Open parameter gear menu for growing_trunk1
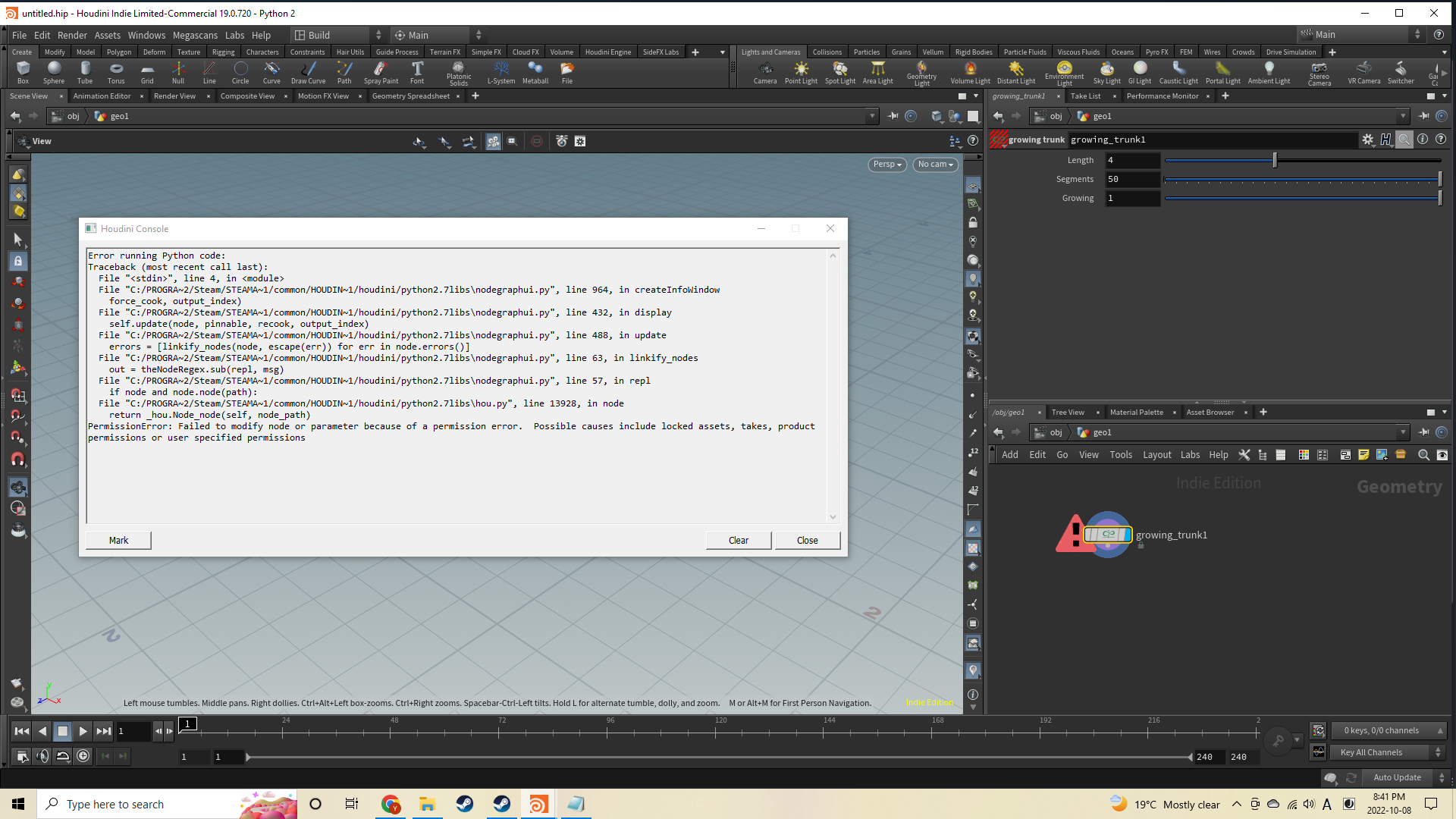Screen dimensions: 1456x819 click(x=1367, y=140)
